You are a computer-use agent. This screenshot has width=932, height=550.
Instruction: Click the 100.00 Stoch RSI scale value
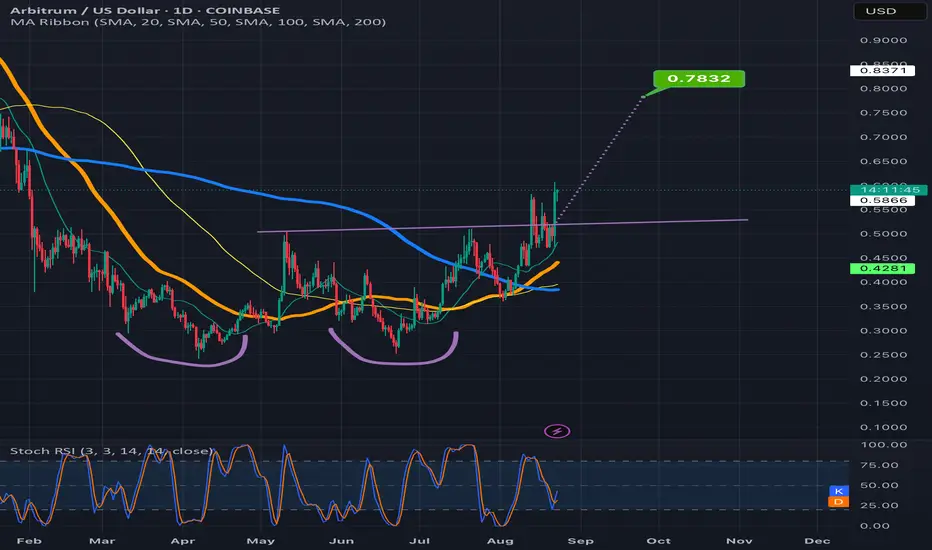tap(883, 445)
